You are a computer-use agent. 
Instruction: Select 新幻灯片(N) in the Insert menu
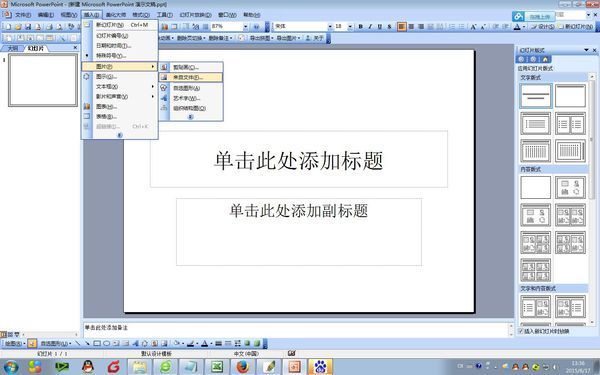point(120,25)
